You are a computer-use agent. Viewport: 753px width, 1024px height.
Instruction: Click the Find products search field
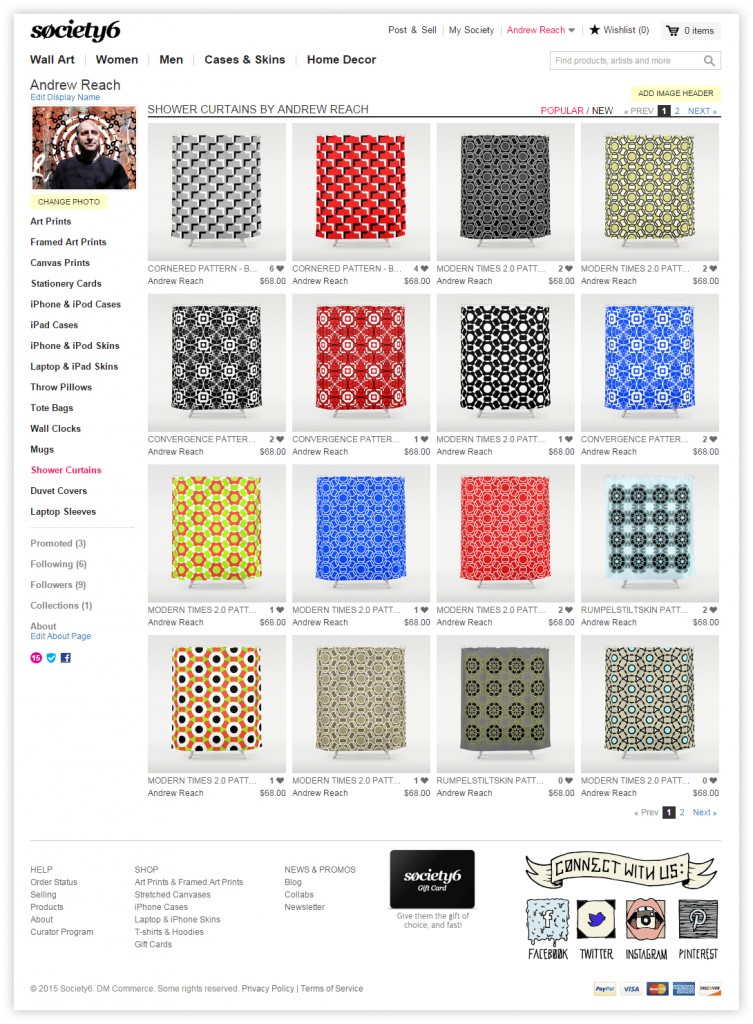coord(626,61)
